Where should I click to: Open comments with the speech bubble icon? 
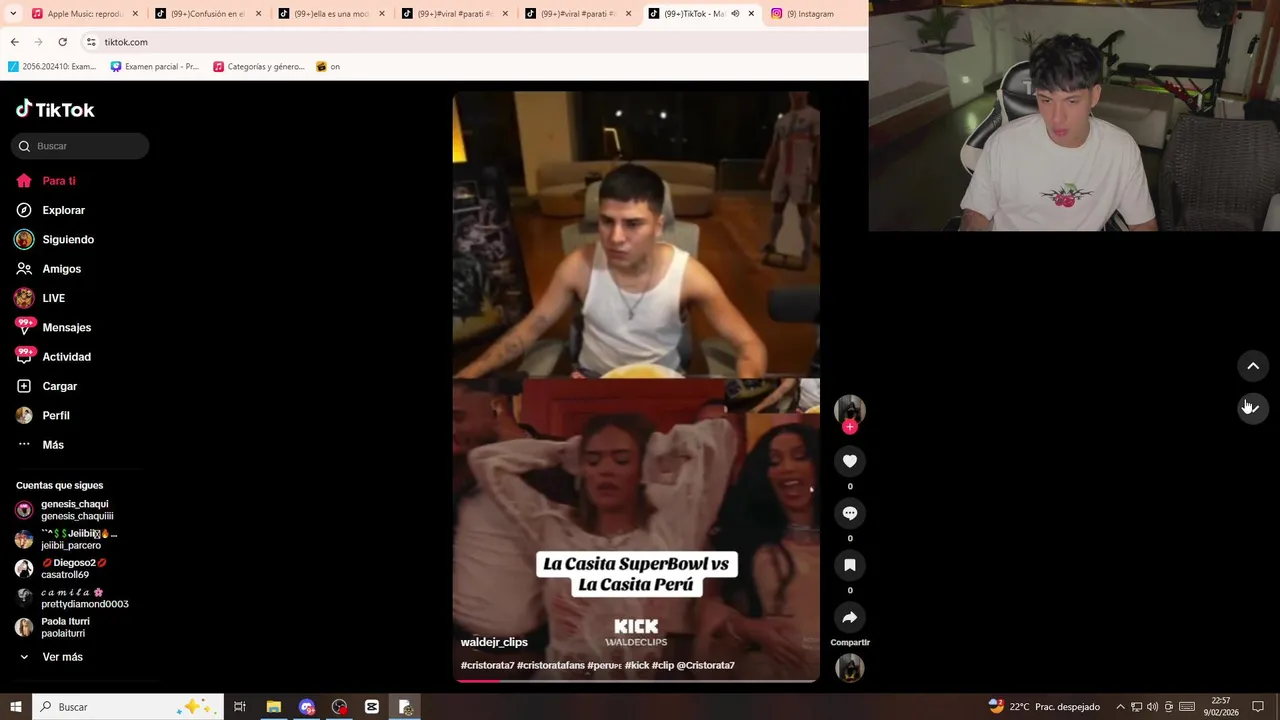[850, 513]
